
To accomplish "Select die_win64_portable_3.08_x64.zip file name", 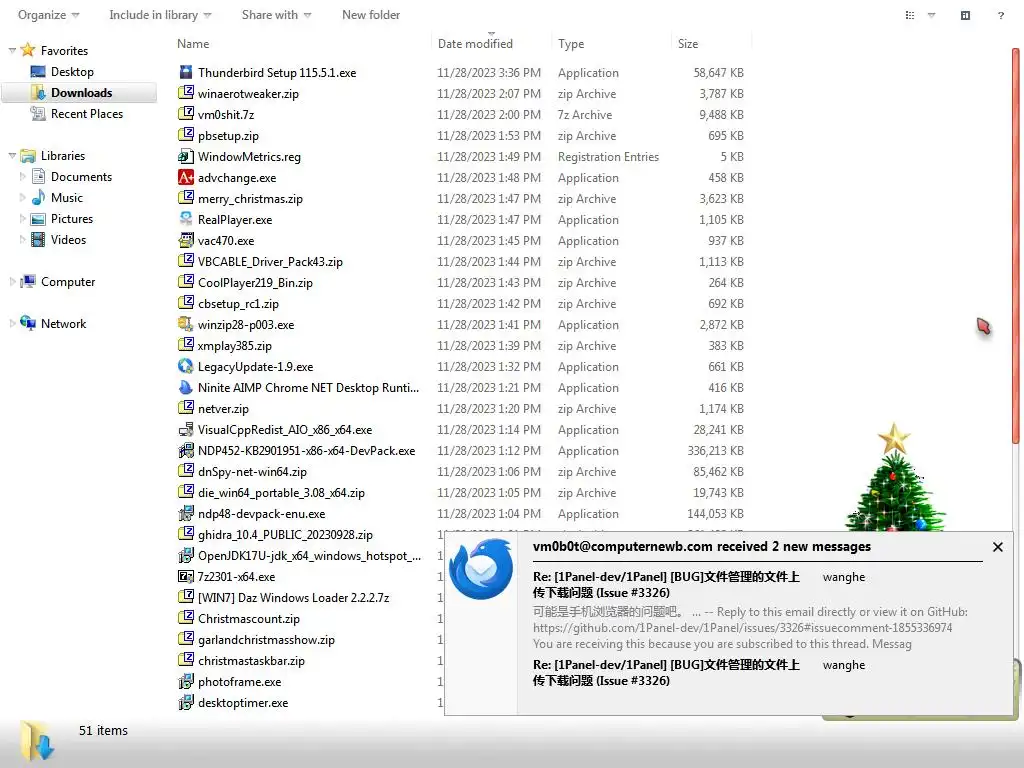I will click(x=281, y=492).
